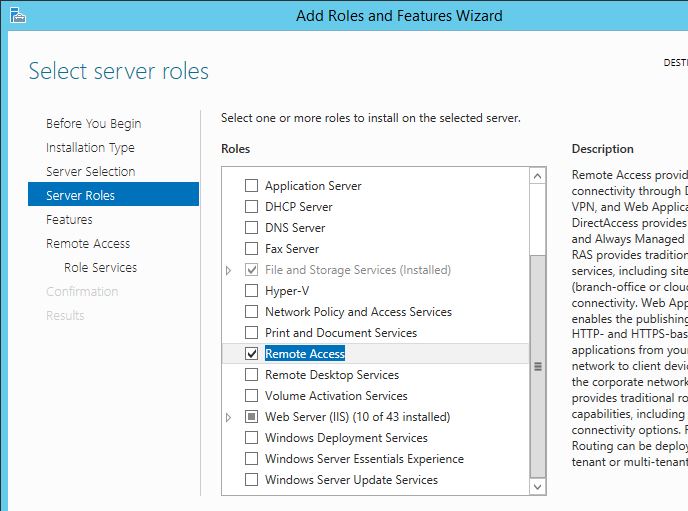This screenshot has height=511, width=688.
Task: Select the Application Server label
Action: coord(313,186)
